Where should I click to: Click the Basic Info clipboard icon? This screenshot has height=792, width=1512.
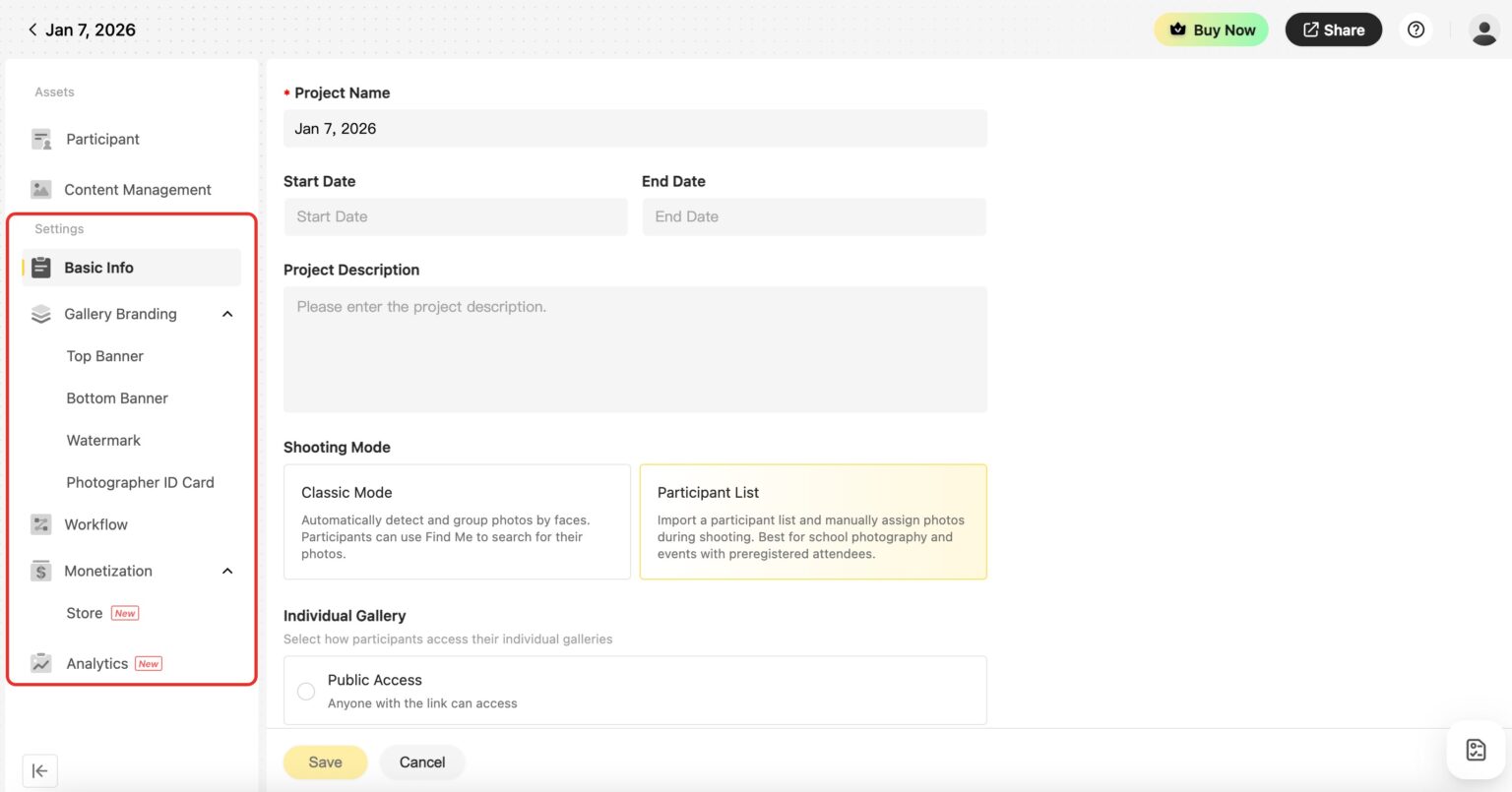pyautogui.click(x=40, y=268)
